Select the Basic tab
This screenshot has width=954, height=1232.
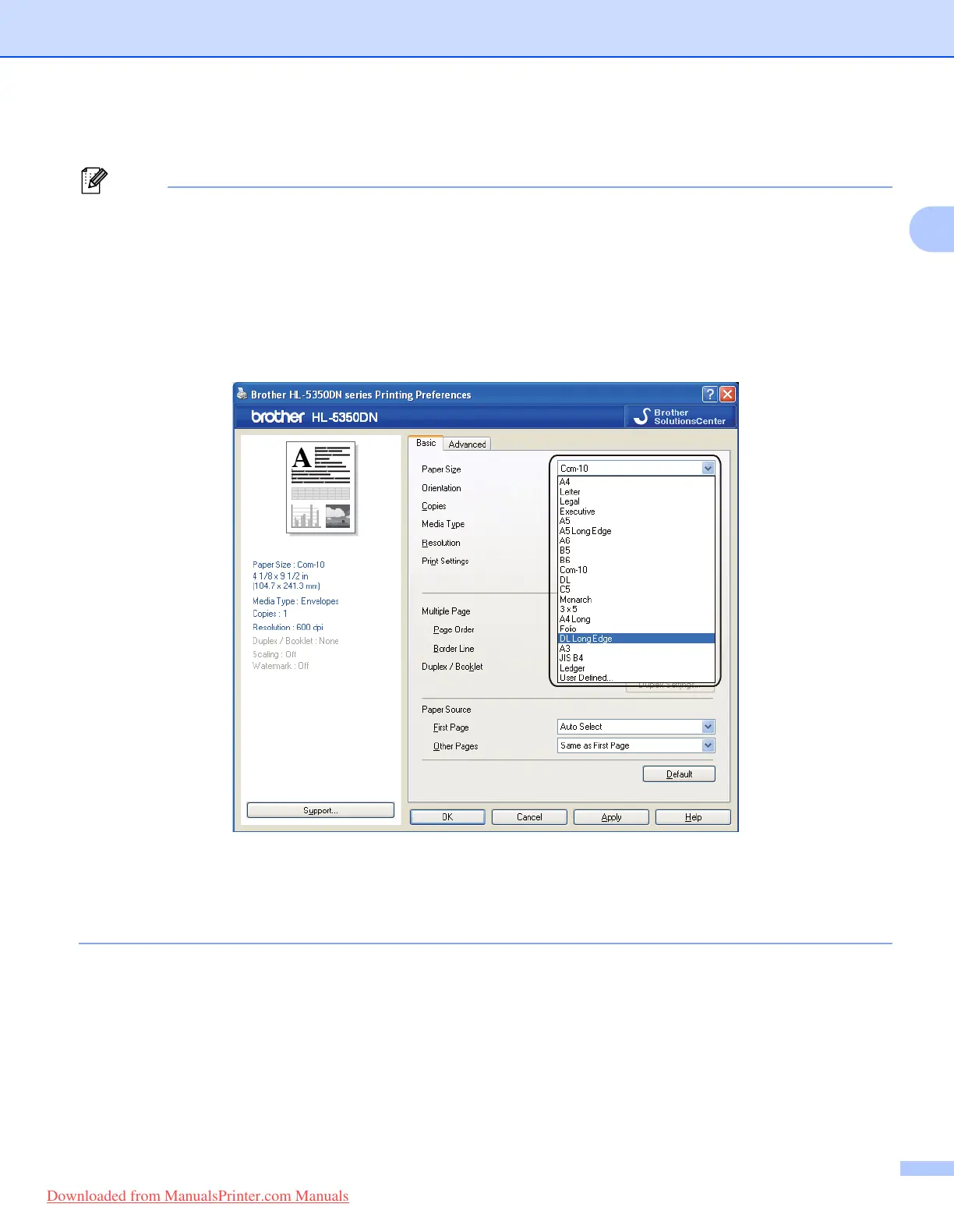(x=426, y=443)
